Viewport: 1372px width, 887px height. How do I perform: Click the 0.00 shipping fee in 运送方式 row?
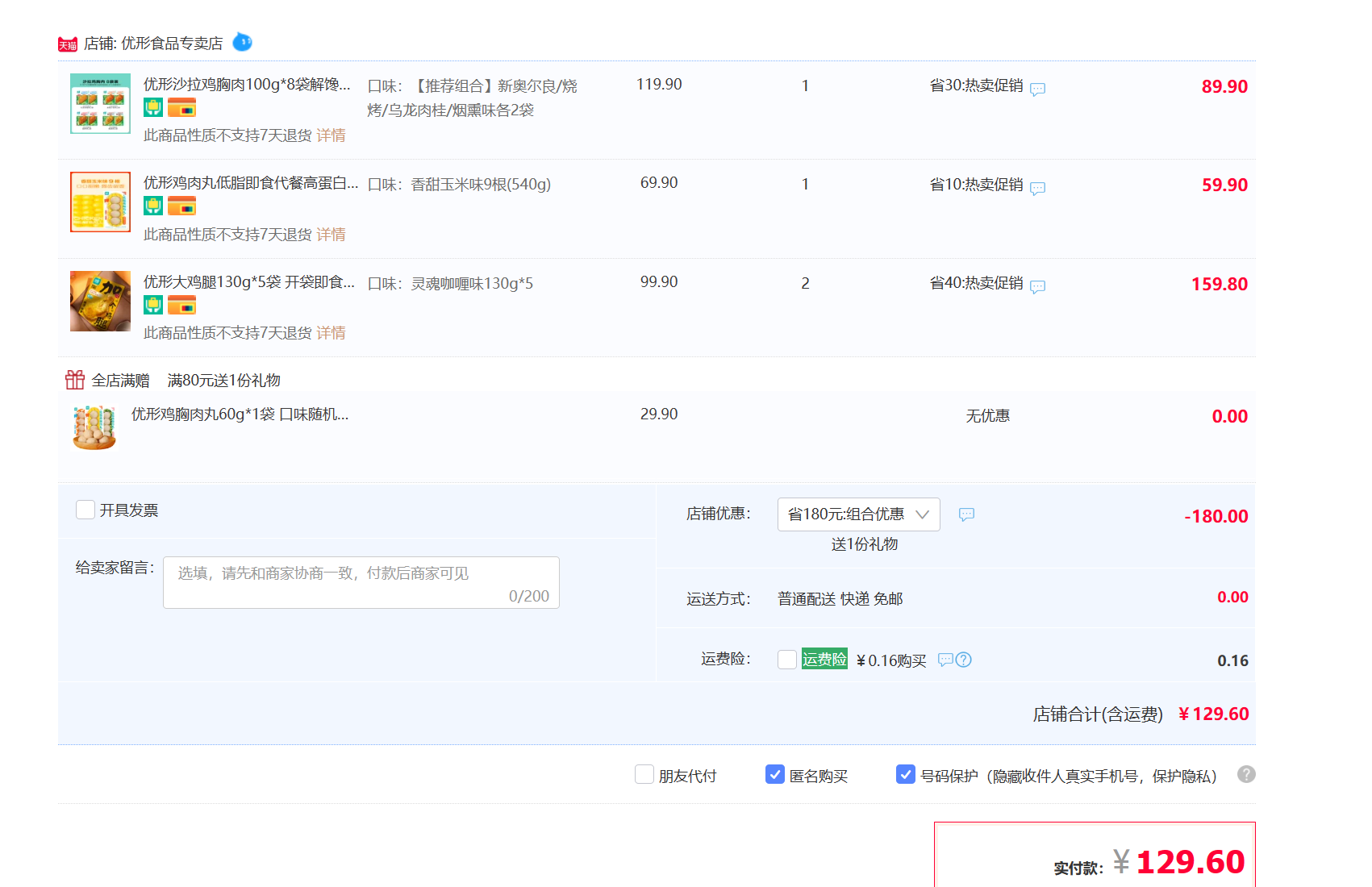click(1232, 597)
